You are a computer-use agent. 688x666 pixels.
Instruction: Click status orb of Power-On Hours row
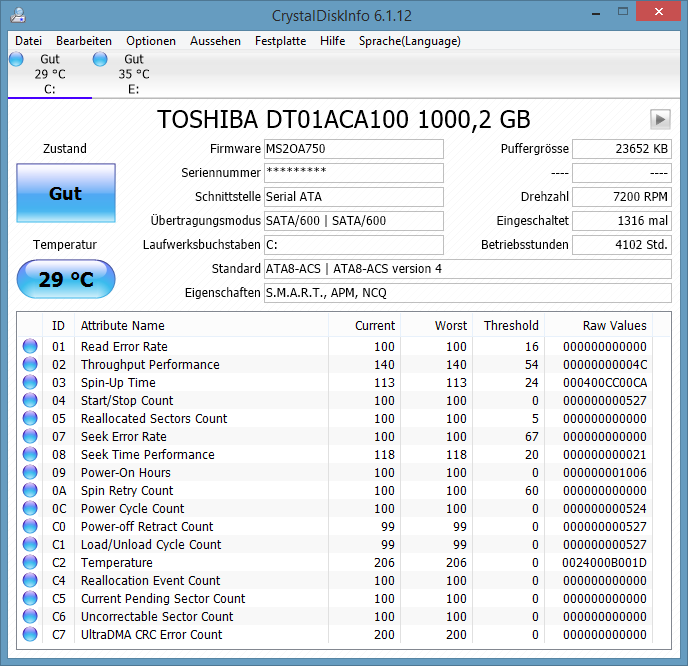(x=30, y=472)
